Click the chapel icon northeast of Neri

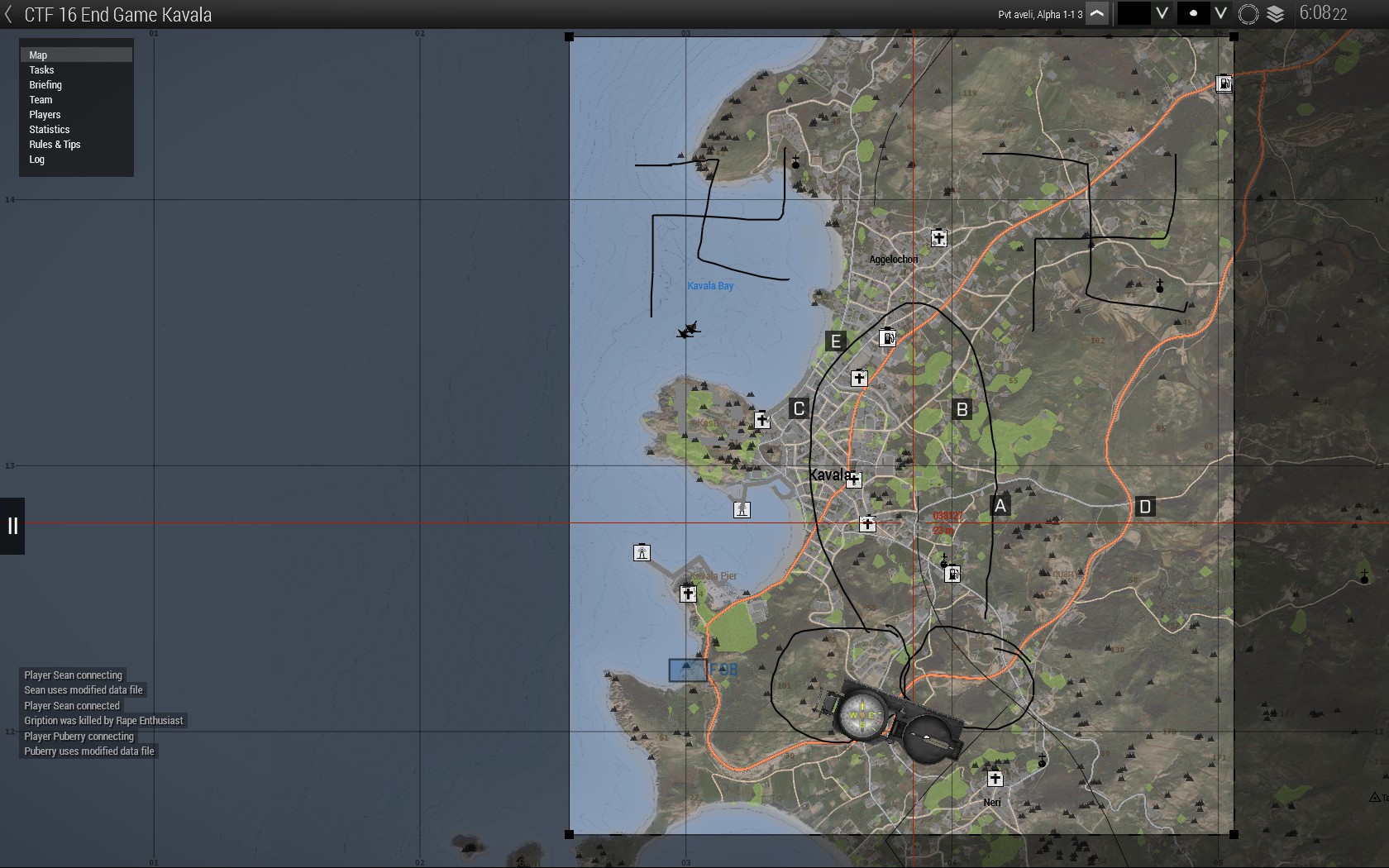[1042, 761]
